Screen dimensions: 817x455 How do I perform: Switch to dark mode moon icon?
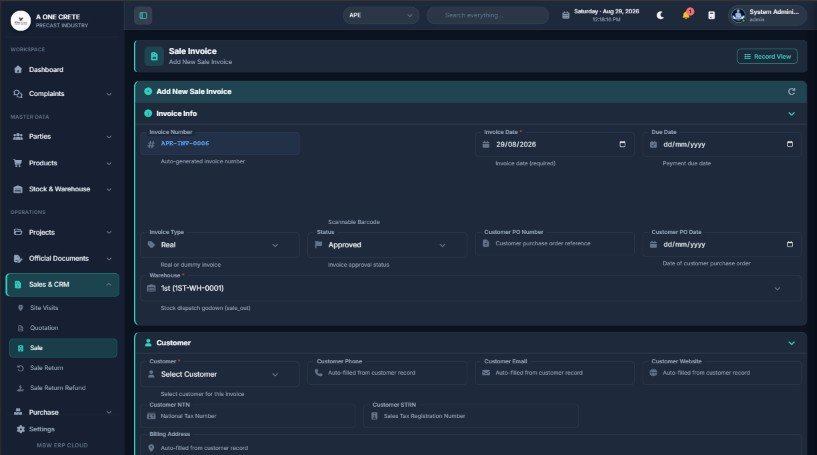coord(660,15)
